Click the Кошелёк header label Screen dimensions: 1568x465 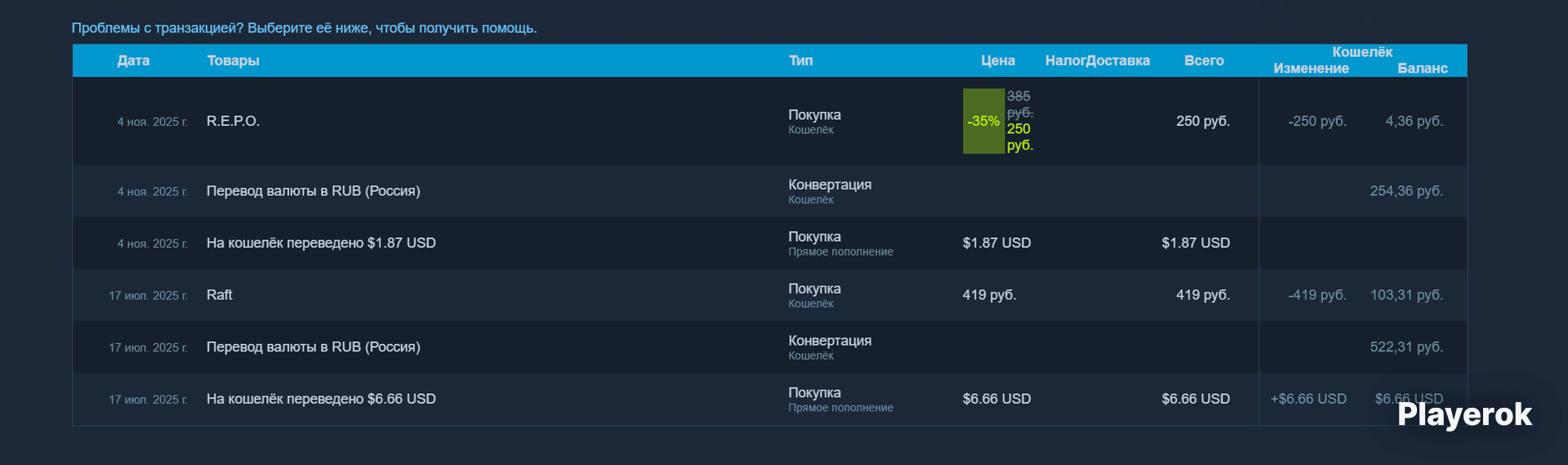[1362, 52]
